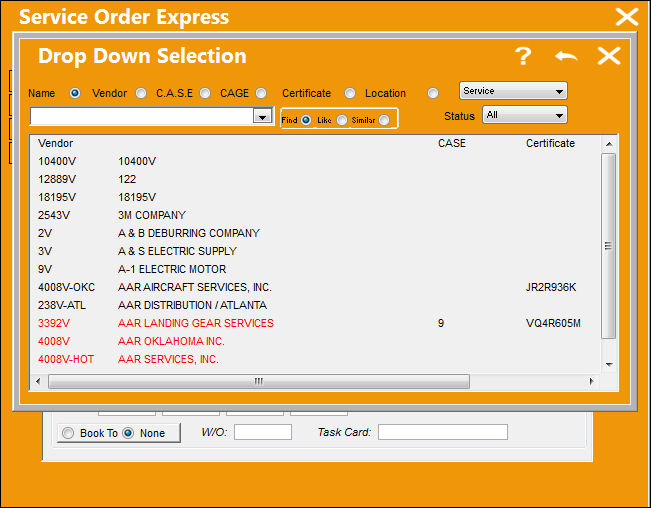The height and width of the screenshot is (508, 651).
Task: Select vendor row 10400V
Action: [316, 161]
